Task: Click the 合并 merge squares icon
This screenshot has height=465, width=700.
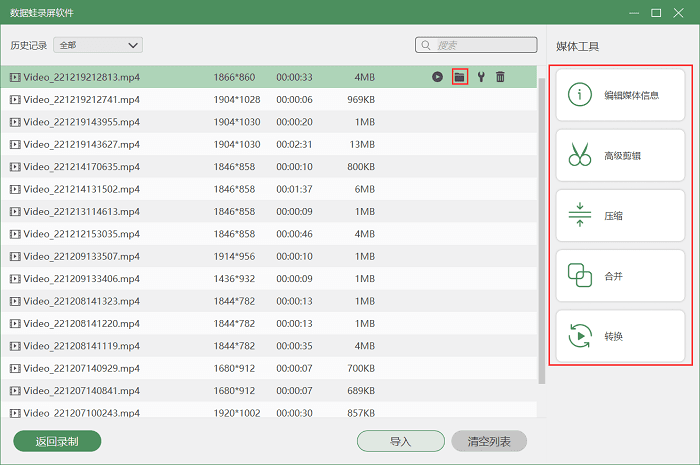Action: point(579,275)
